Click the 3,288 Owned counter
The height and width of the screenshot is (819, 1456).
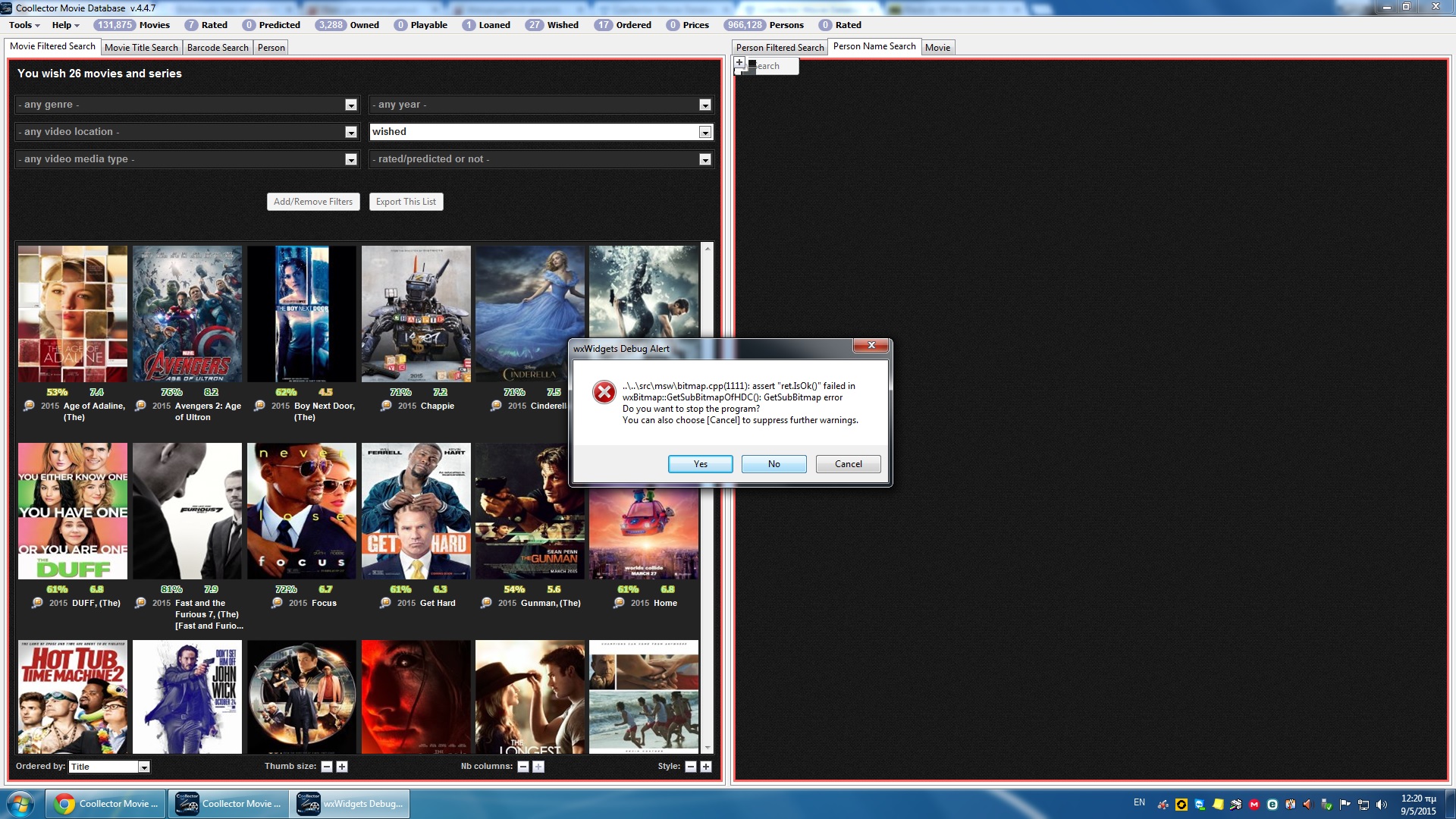[x=347, y=25]
